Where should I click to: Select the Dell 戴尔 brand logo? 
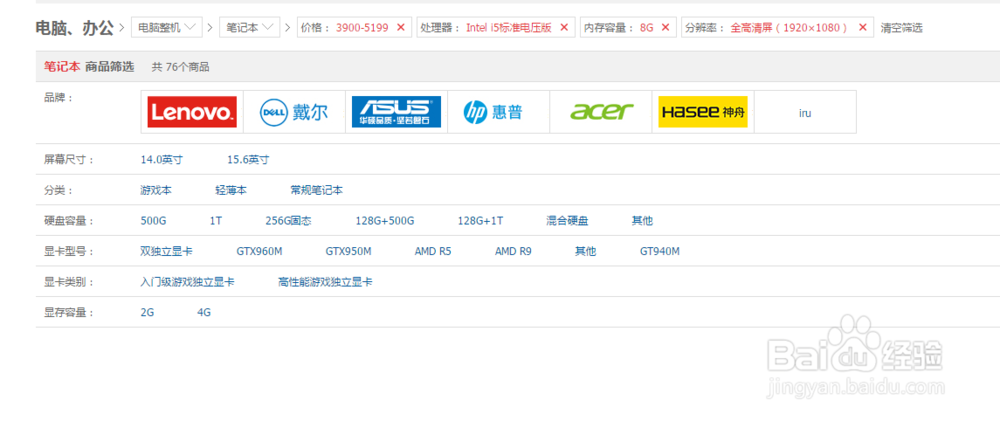pyautogui.click(x=294, y=112)
